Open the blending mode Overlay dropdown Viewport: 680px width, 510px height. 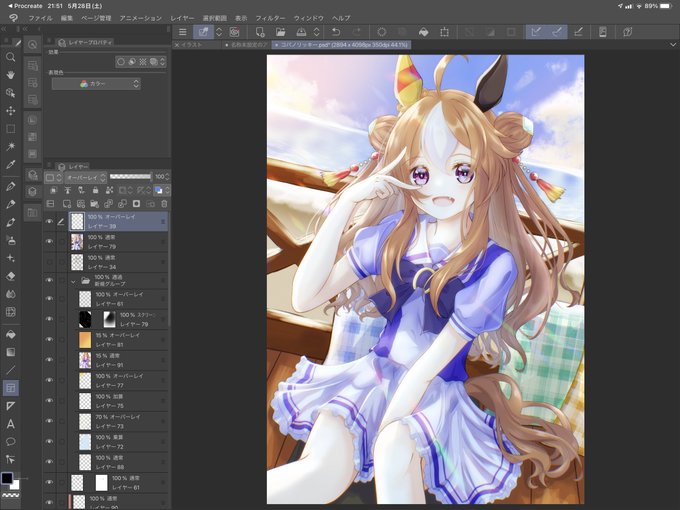(x=85, y=177)
